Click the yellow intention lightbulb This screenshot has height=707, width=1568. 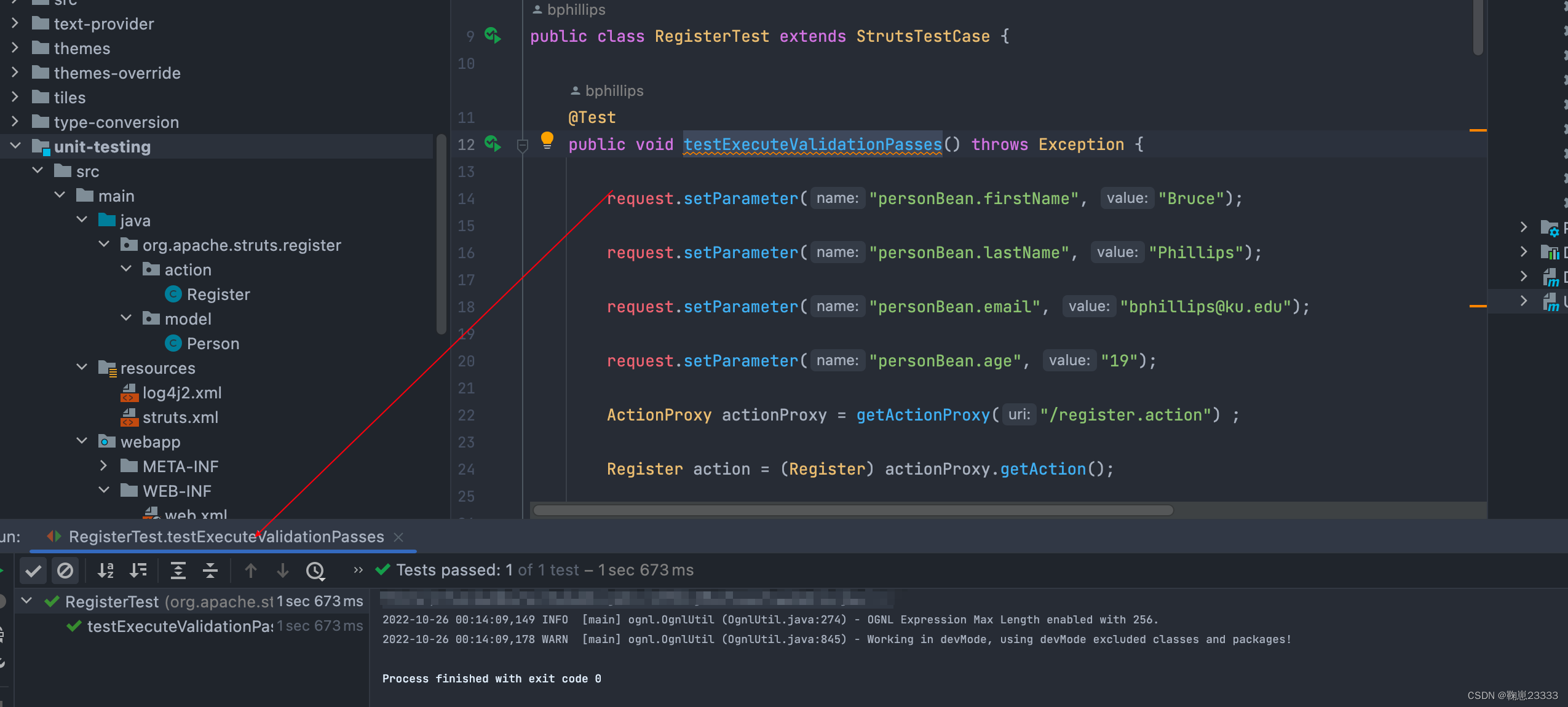547,140
